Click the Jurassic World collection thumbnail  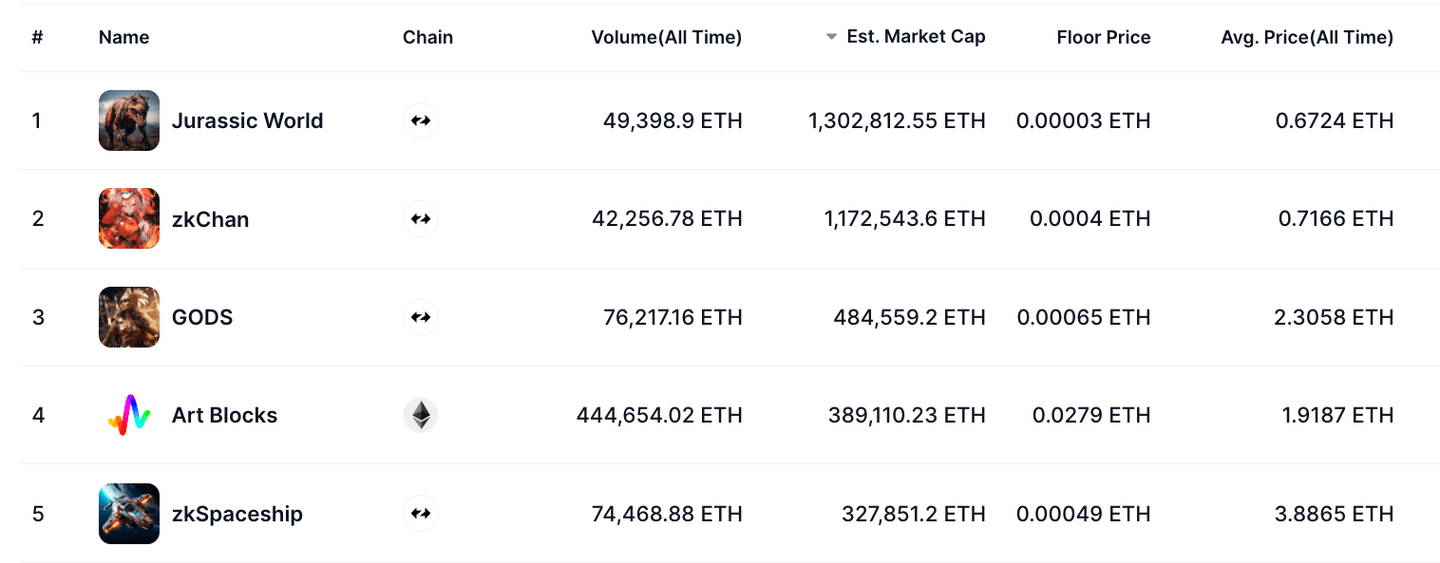[x=129, y=121]
